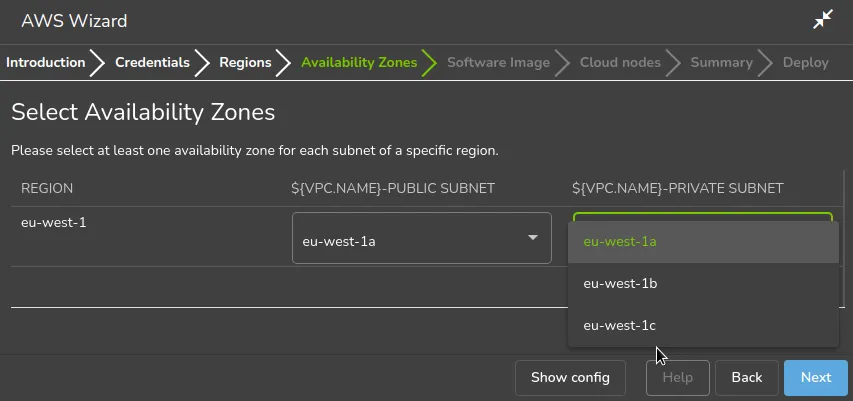Jump to the Summary step
This screenshot has width=853, height=401.
721,63
